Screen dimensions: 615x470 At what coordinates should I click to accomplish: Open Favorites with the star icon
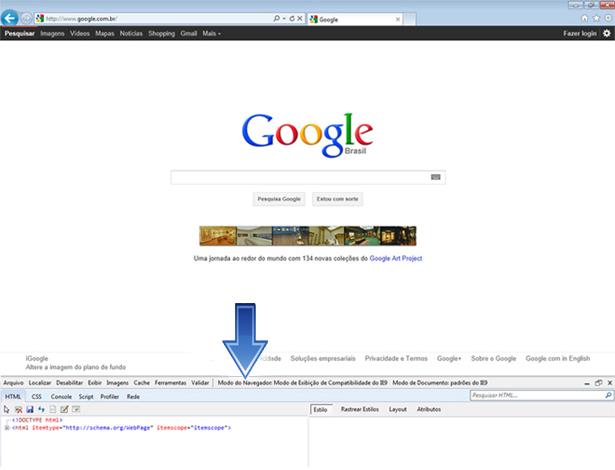[x=596, y=18]
